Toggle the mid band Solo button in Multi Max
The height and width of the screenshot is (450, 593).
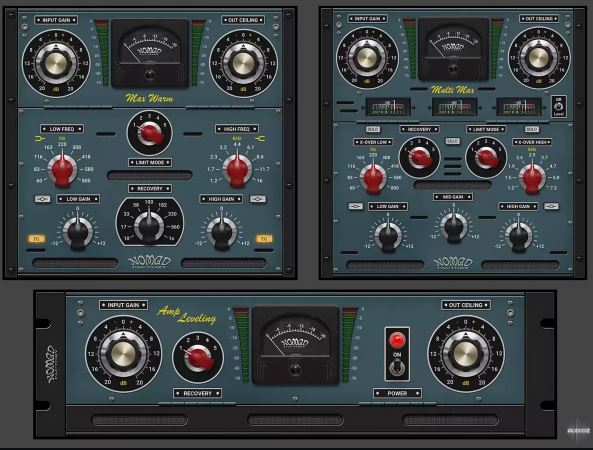click(x=453, y=141)
